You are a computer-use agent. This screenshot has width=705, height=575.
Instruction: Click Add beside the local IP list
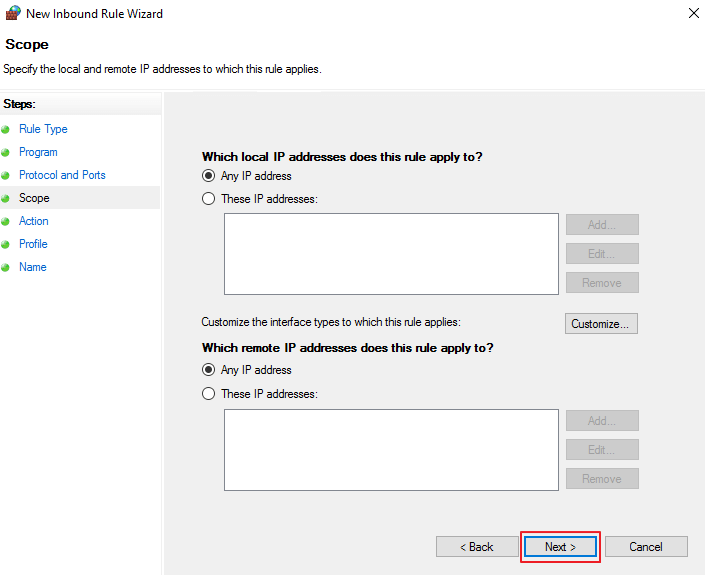click(602, 224)
